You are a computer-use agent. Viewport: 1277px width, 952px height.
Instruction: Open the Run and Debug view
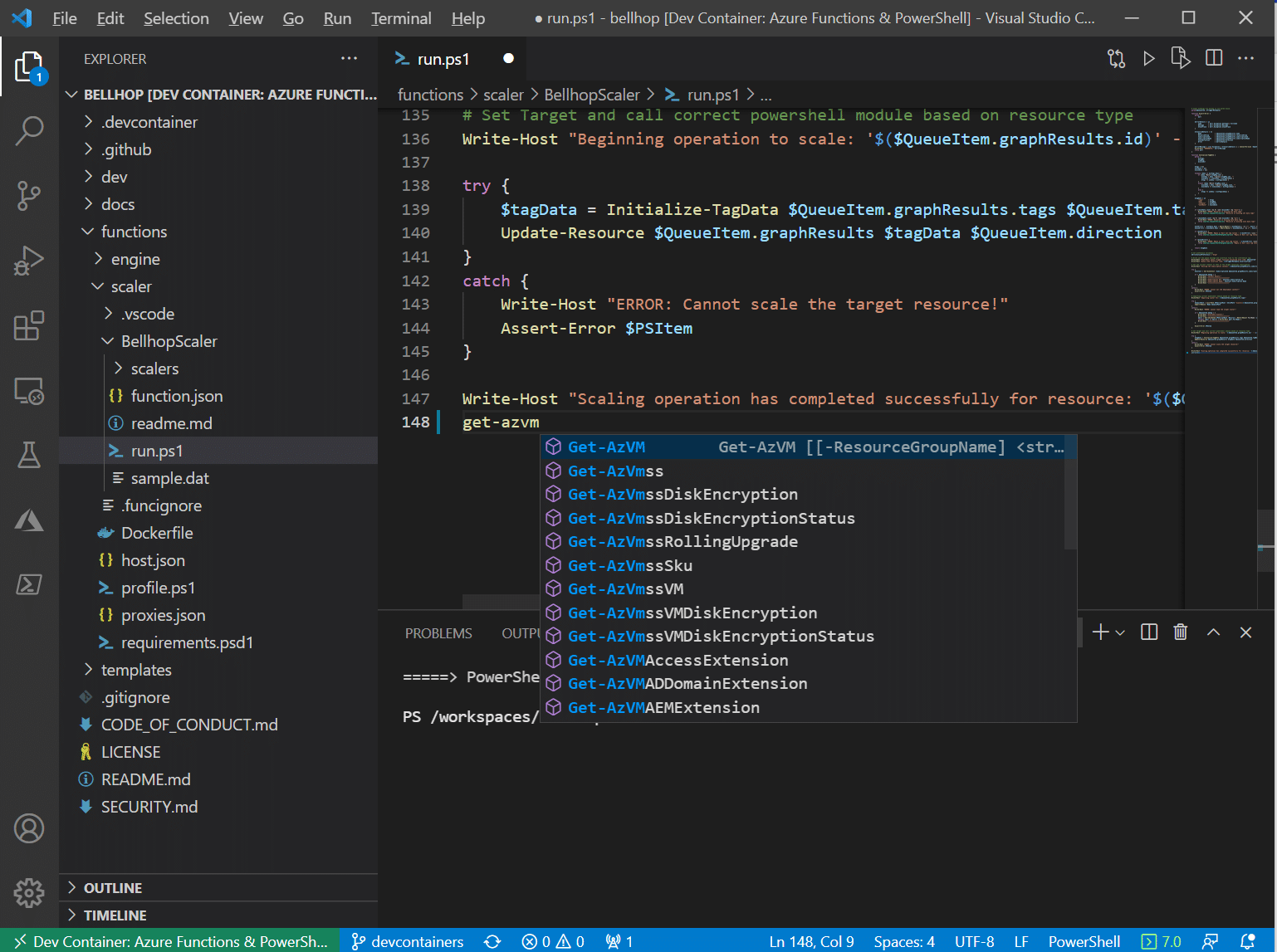[30, 261]
